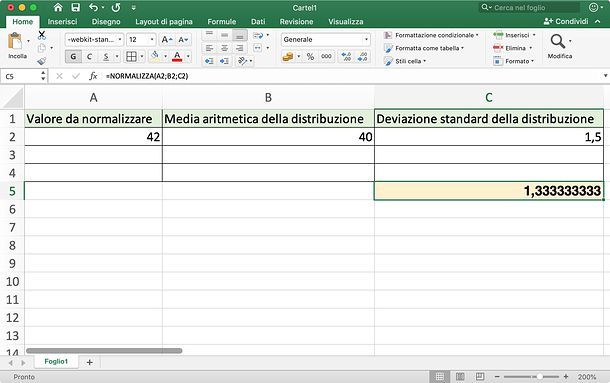Save the workbook with the floppy disk icon
This screenshot has width=610, height=383.
tap(76, 7)
